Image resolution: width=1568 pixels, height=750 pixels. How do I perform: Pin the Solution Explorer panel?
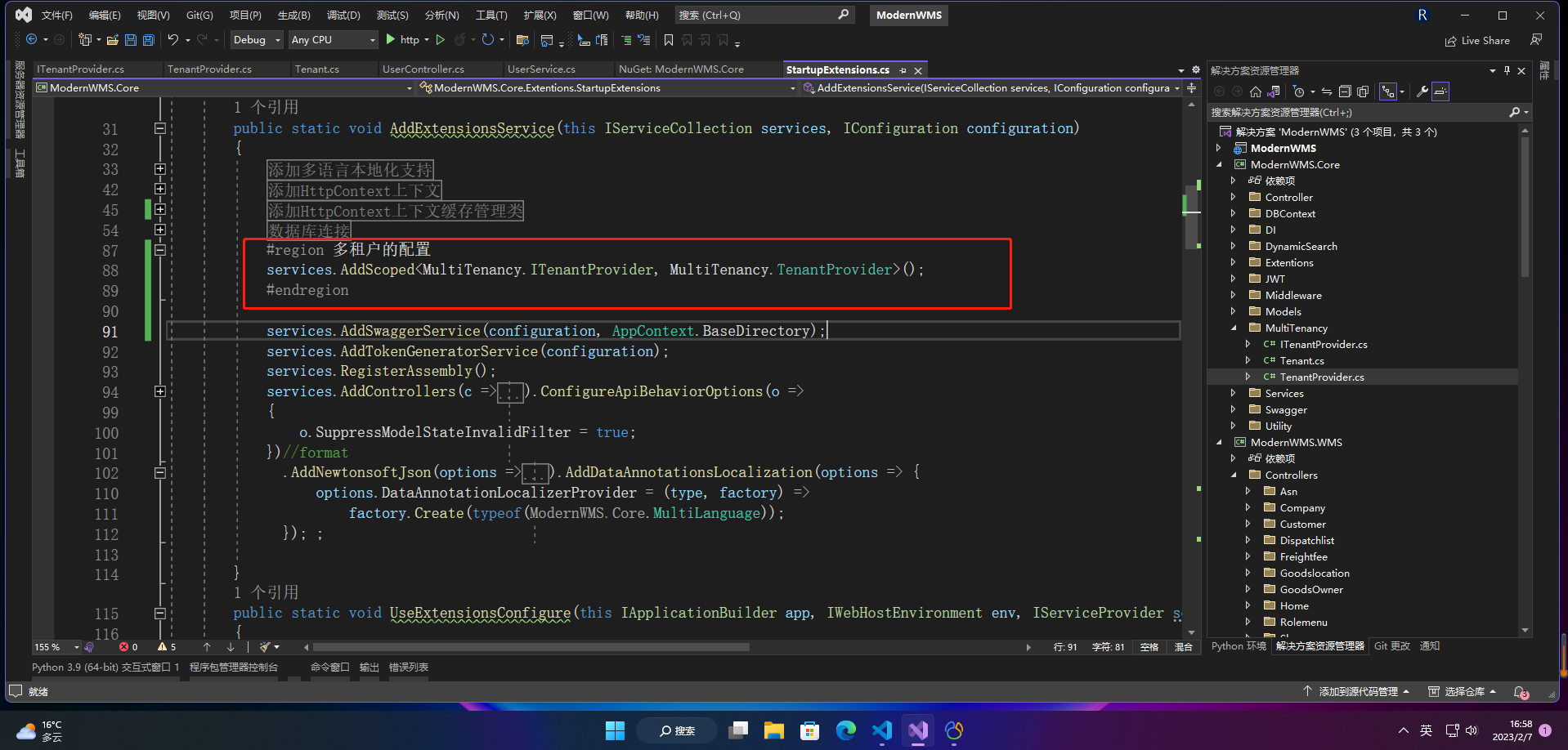pos(1507,70)
